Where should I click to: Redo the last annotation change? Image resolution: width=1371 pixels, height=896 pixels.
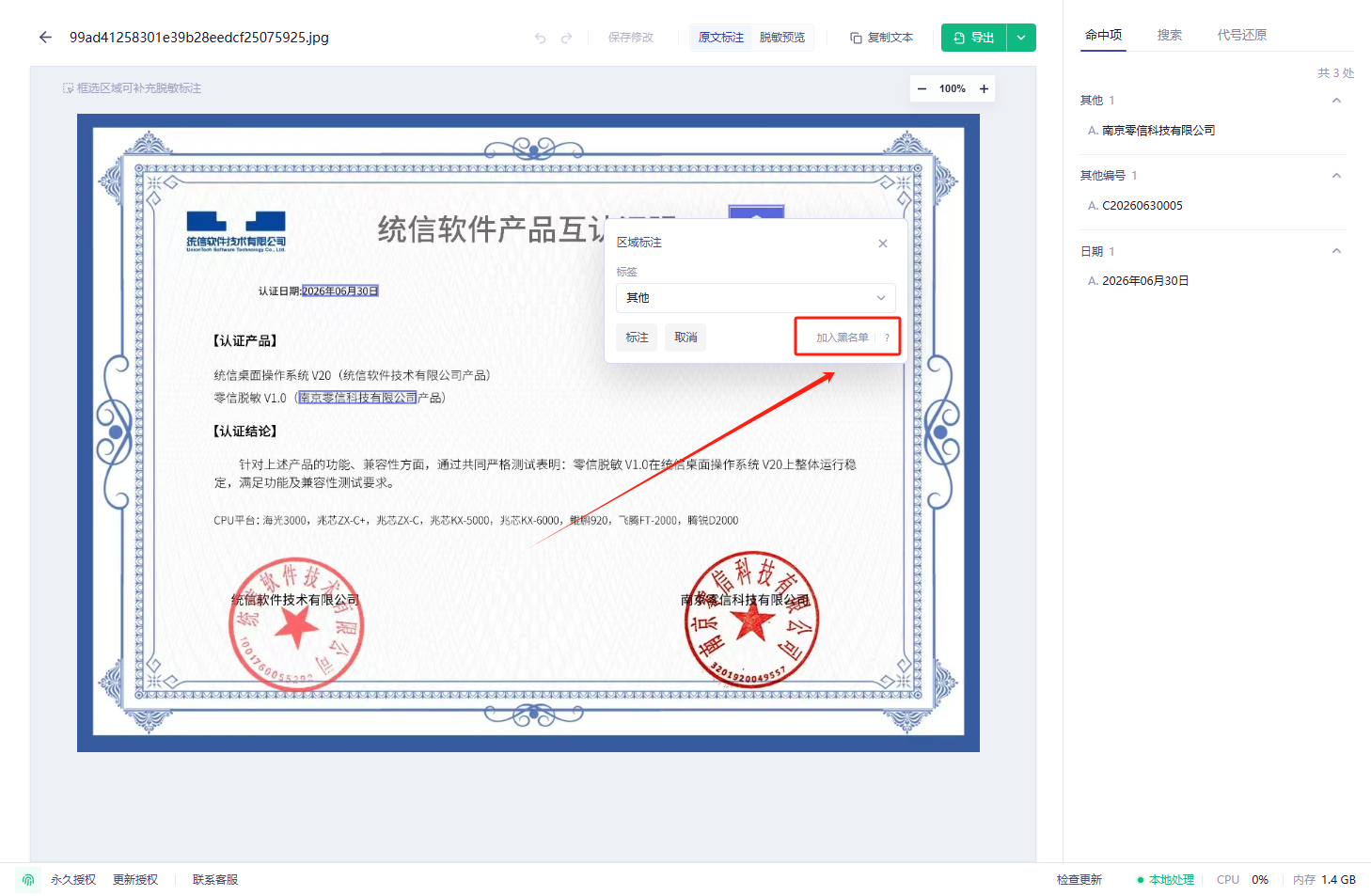[x=566, y=38]
